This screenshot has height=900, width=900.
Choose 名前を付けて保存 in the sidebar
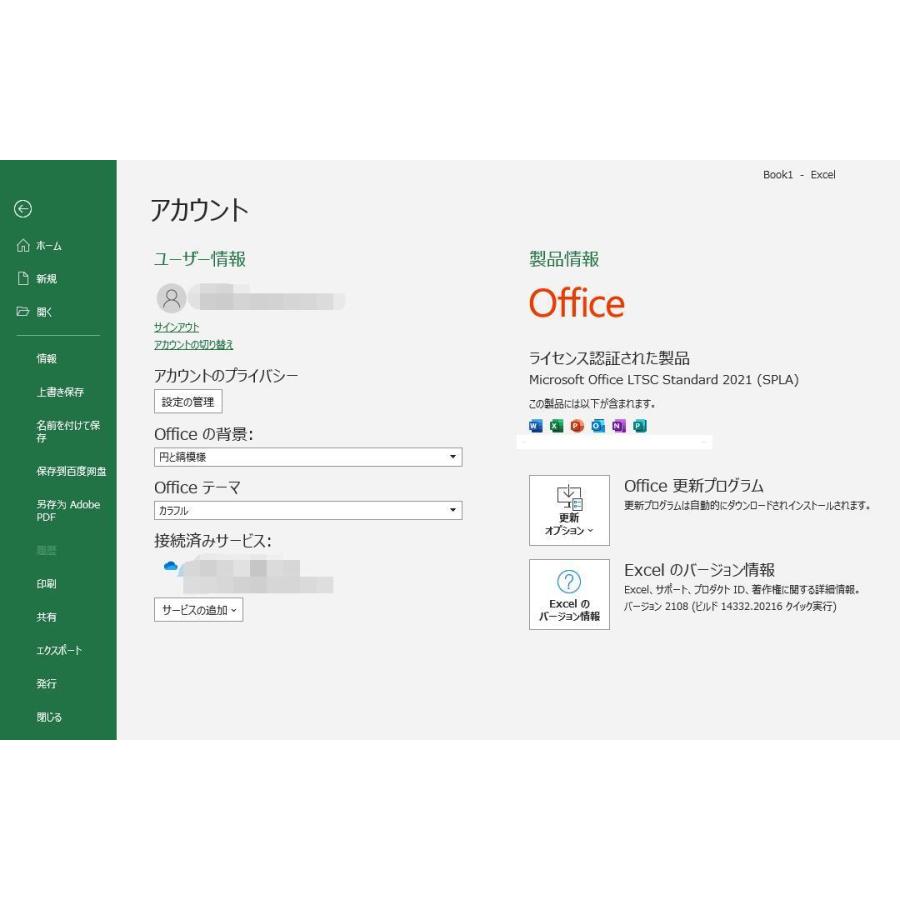coord(68,431)
